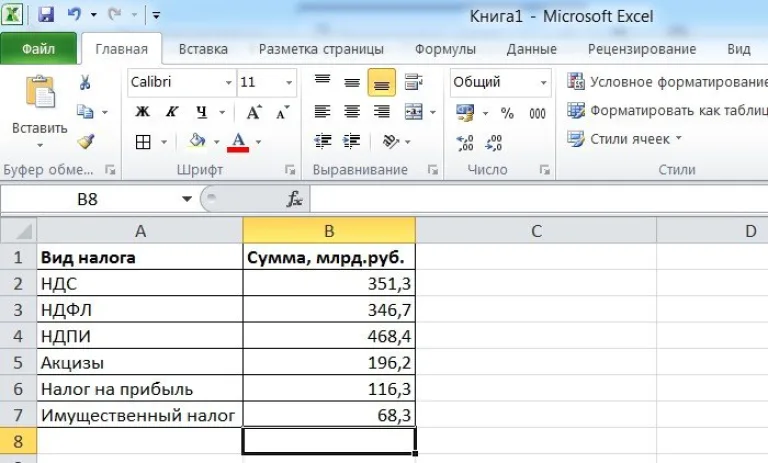The width and height of the screenshot is (768, 463).
Task: Click the Fill Color paint bucket icon
Action: coord(197,141)
